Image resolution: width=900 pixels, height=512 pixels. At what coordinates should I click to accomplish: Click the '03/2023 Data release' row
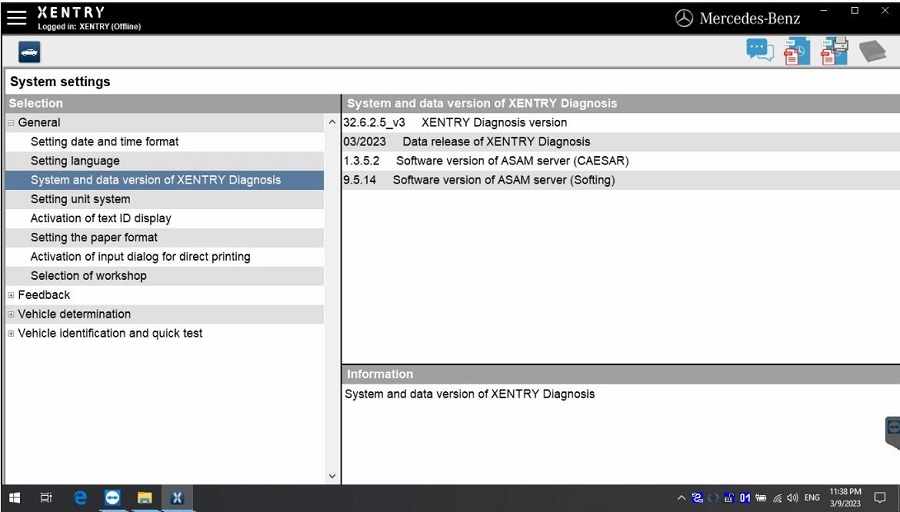pos(621,142)
